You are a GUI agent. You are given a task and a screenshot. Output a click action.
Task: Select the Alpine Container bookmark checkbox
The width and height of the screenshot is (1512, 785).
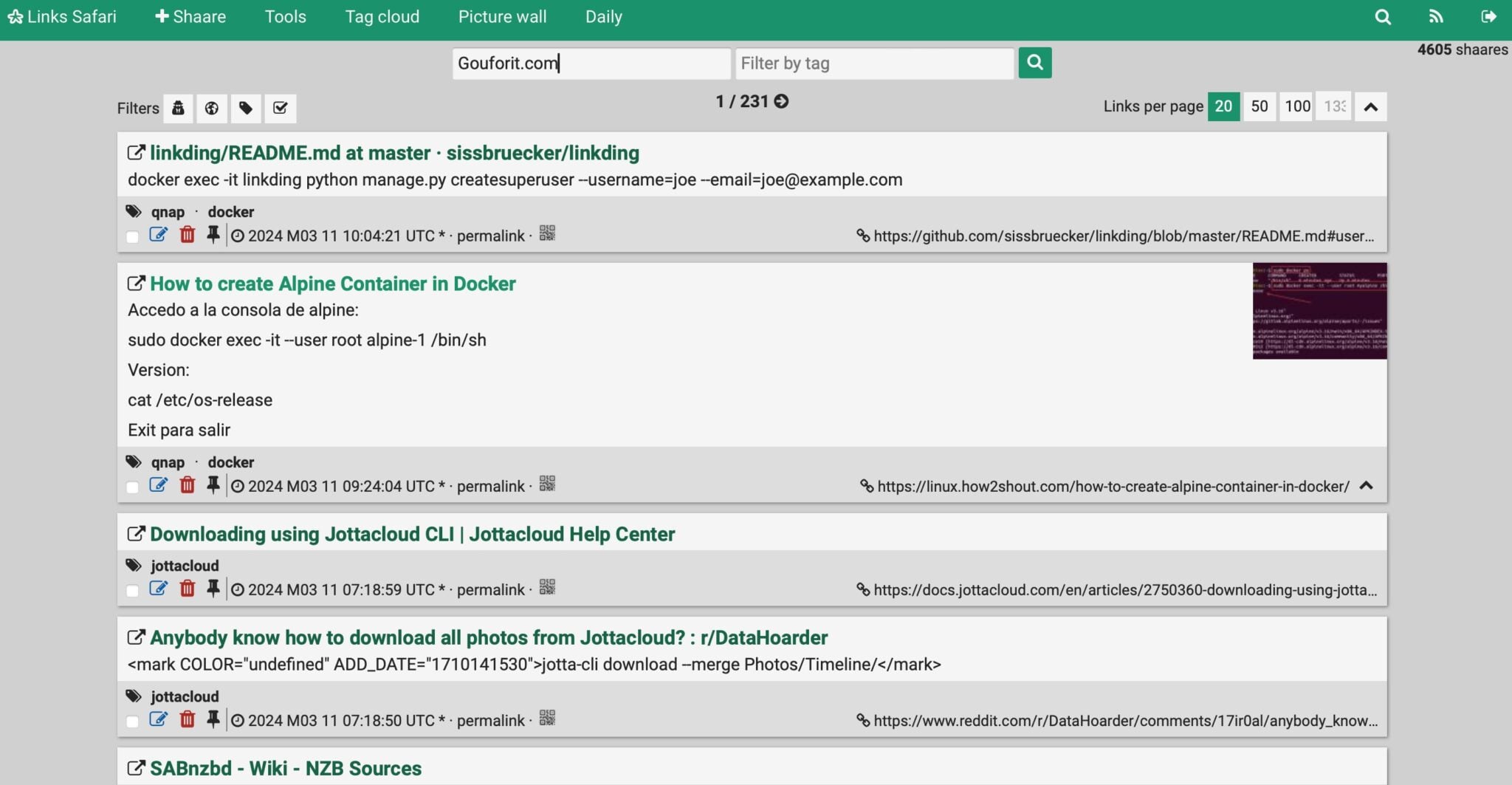click(x=132, y=487)
